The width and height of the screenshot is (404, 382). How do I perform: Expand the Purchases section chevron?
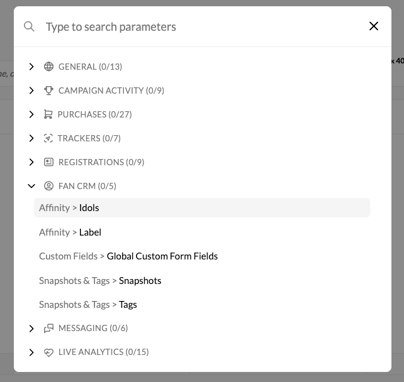(31, 114)
